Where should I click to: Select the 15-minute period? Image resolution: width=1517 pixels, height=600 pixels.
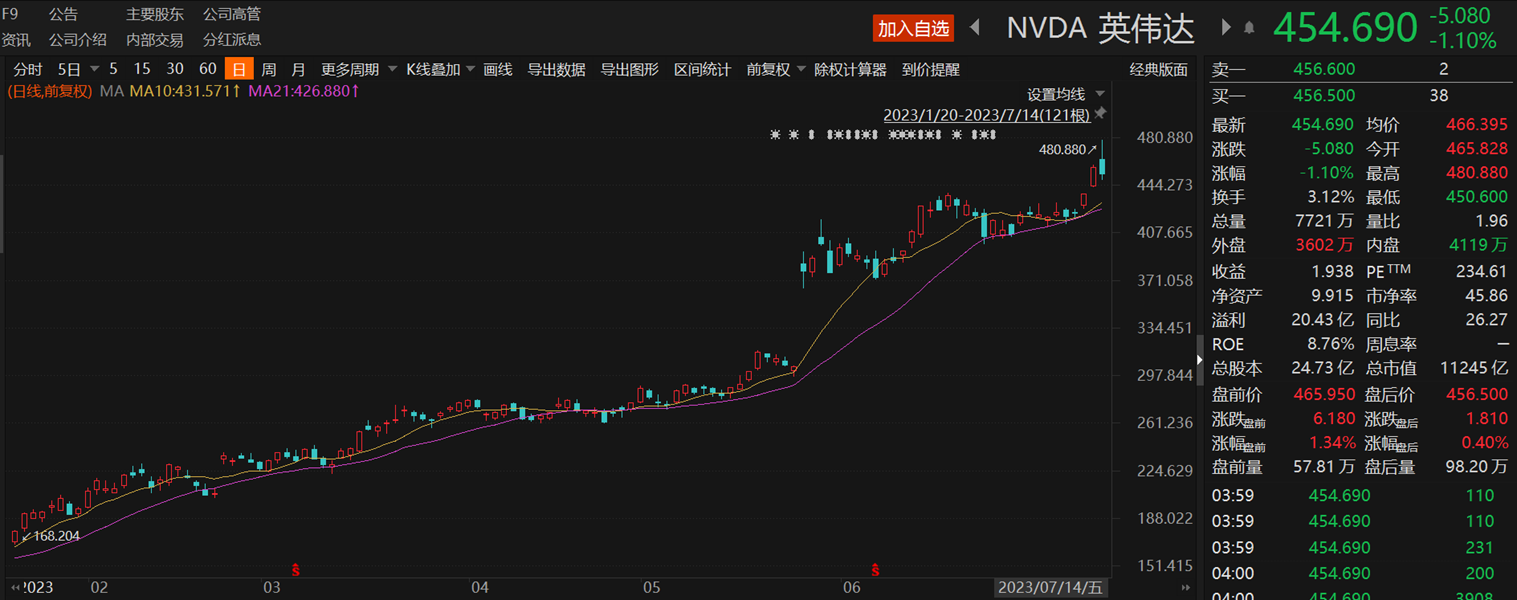[142, 69]
